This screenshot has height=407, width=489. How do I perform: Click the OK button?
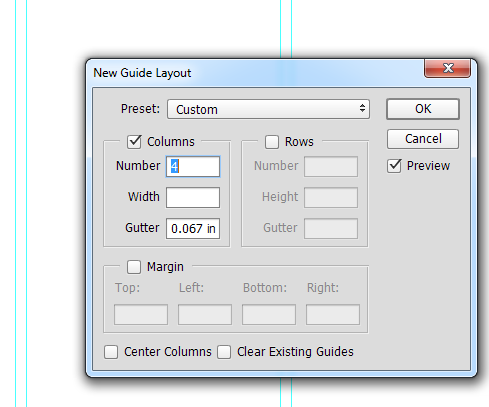tap(423, 109)
